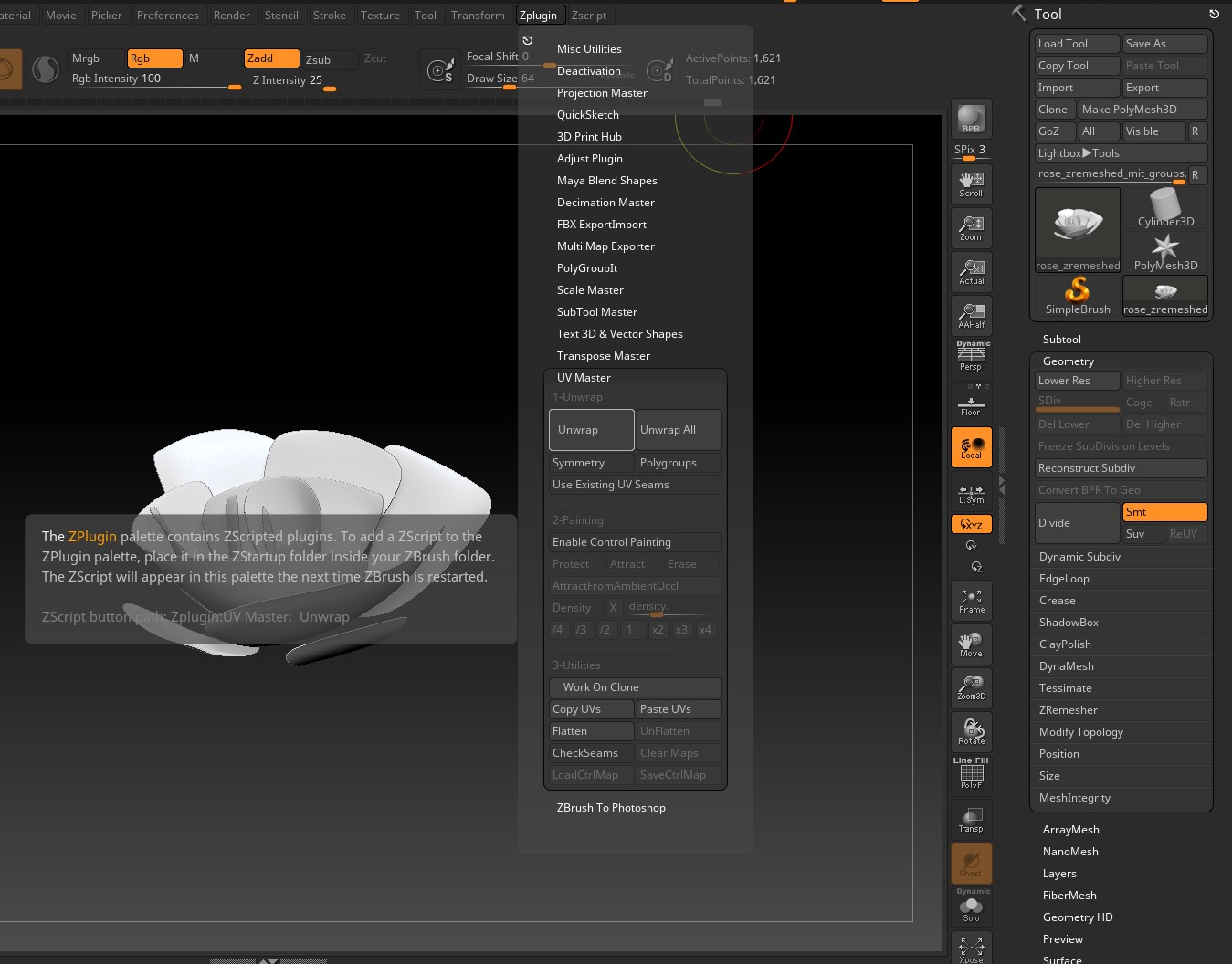This screenshot has width=1232, height=964.
Task: Toggle Smt smooth option
Action: click(x=1164, y=512)
